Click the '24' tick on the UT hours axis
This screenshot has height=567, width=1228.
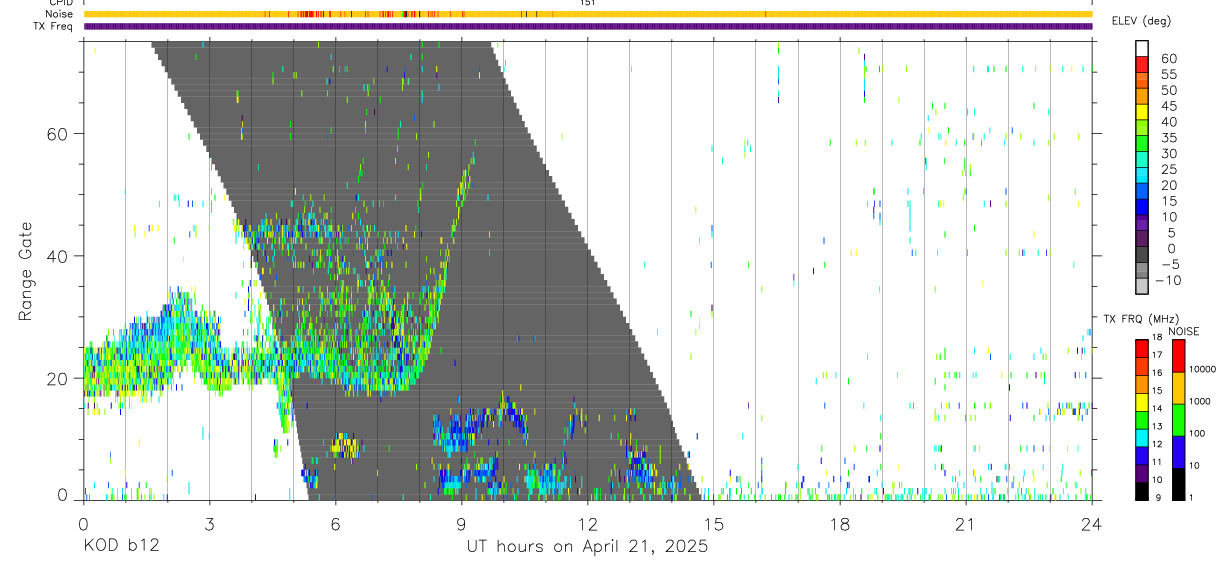[1092, 524]
